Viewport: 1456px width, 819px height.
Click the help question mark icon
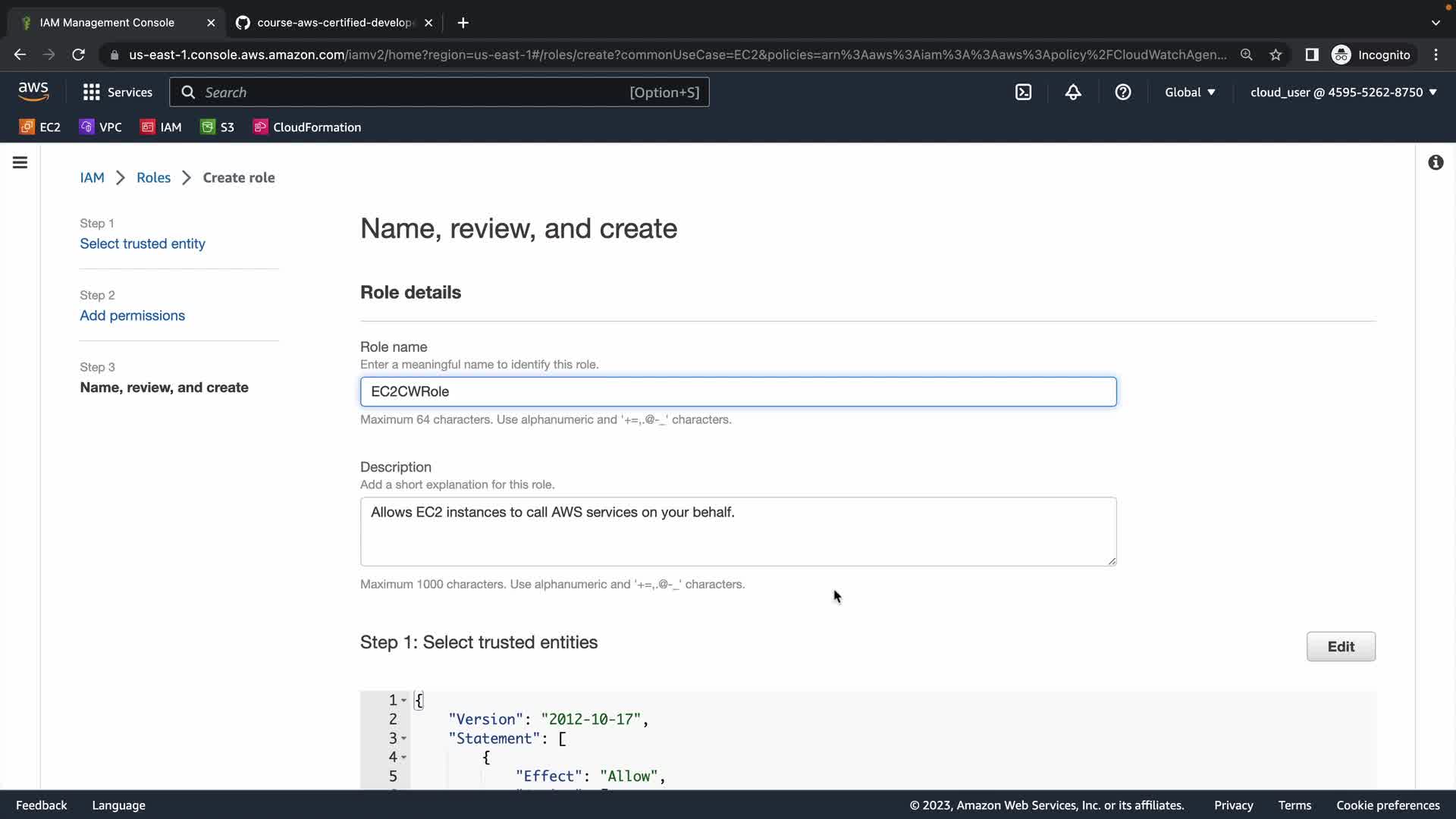pyautogui.click(x=1122, y=93)
